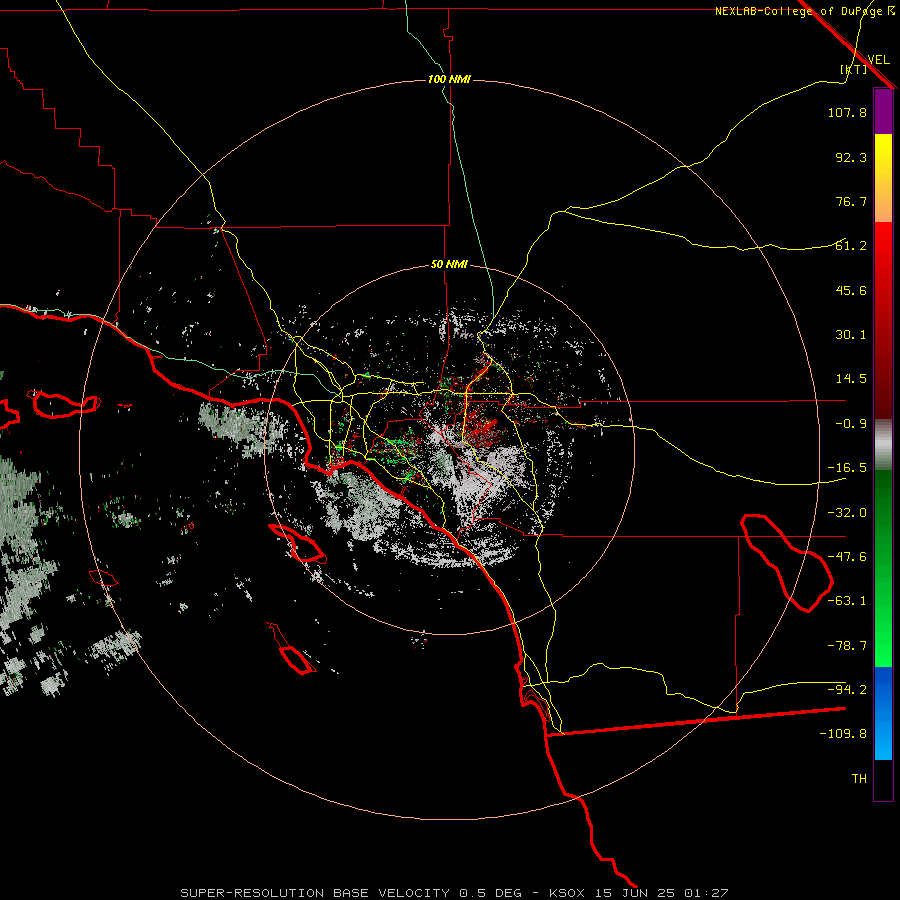Click the -16.5 velocity scale value
Image resolution: width=900 pixels, height=900 pixels.
click(x=847, y=468)
